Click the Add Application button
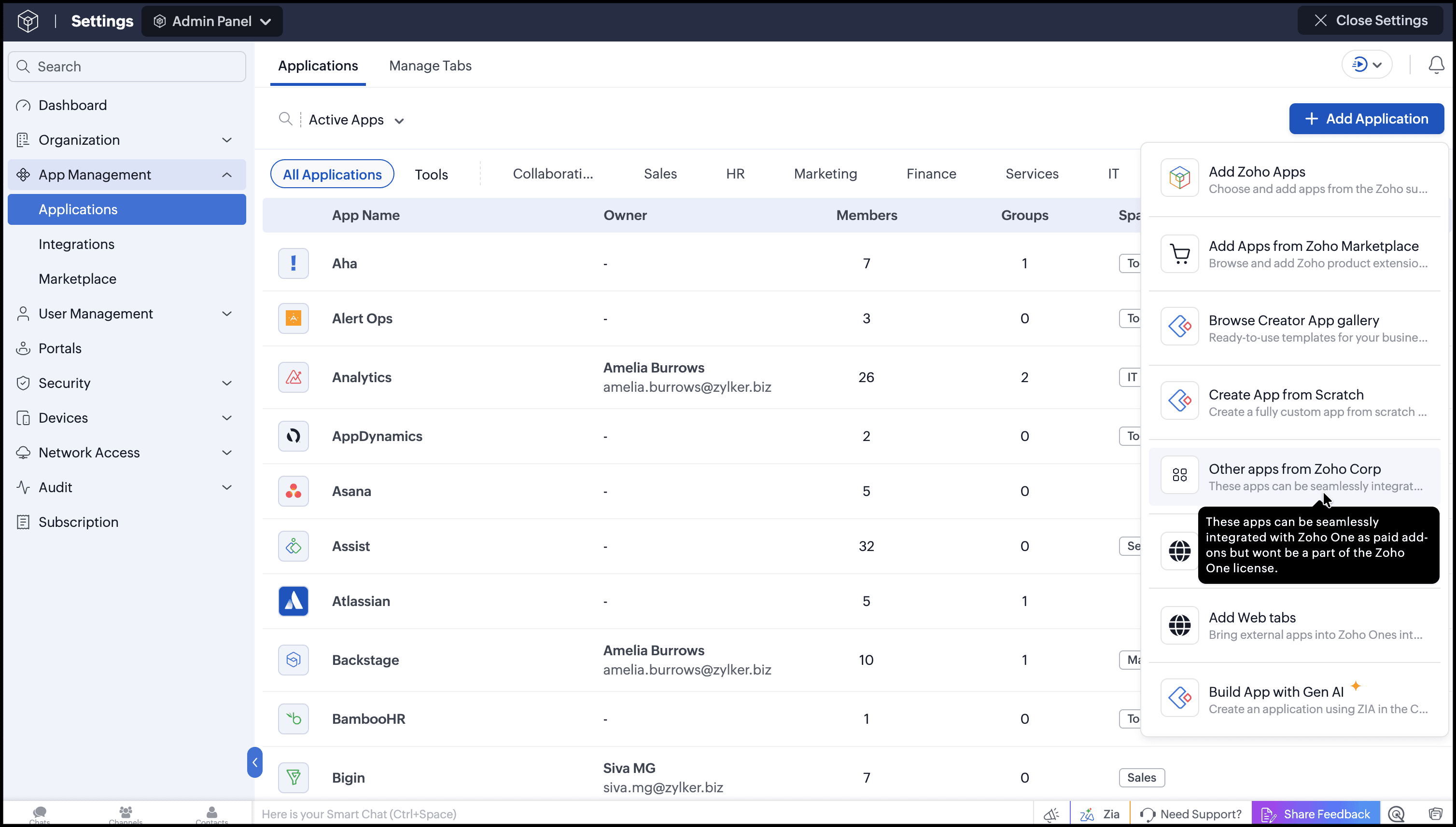The image size is (1456, 827). point(1366,119)
